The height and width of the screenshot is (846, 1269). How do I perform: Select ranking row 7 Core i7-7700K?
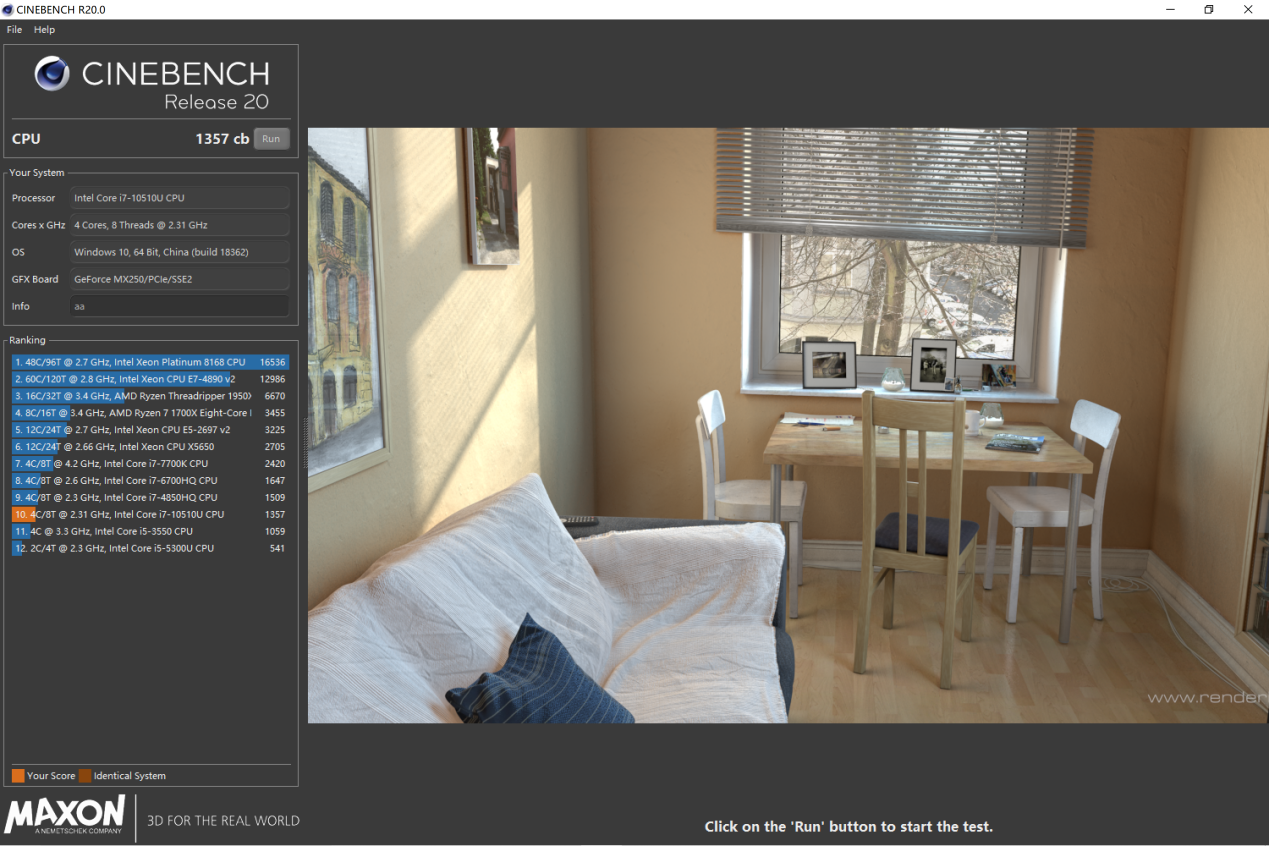(150, 464)
